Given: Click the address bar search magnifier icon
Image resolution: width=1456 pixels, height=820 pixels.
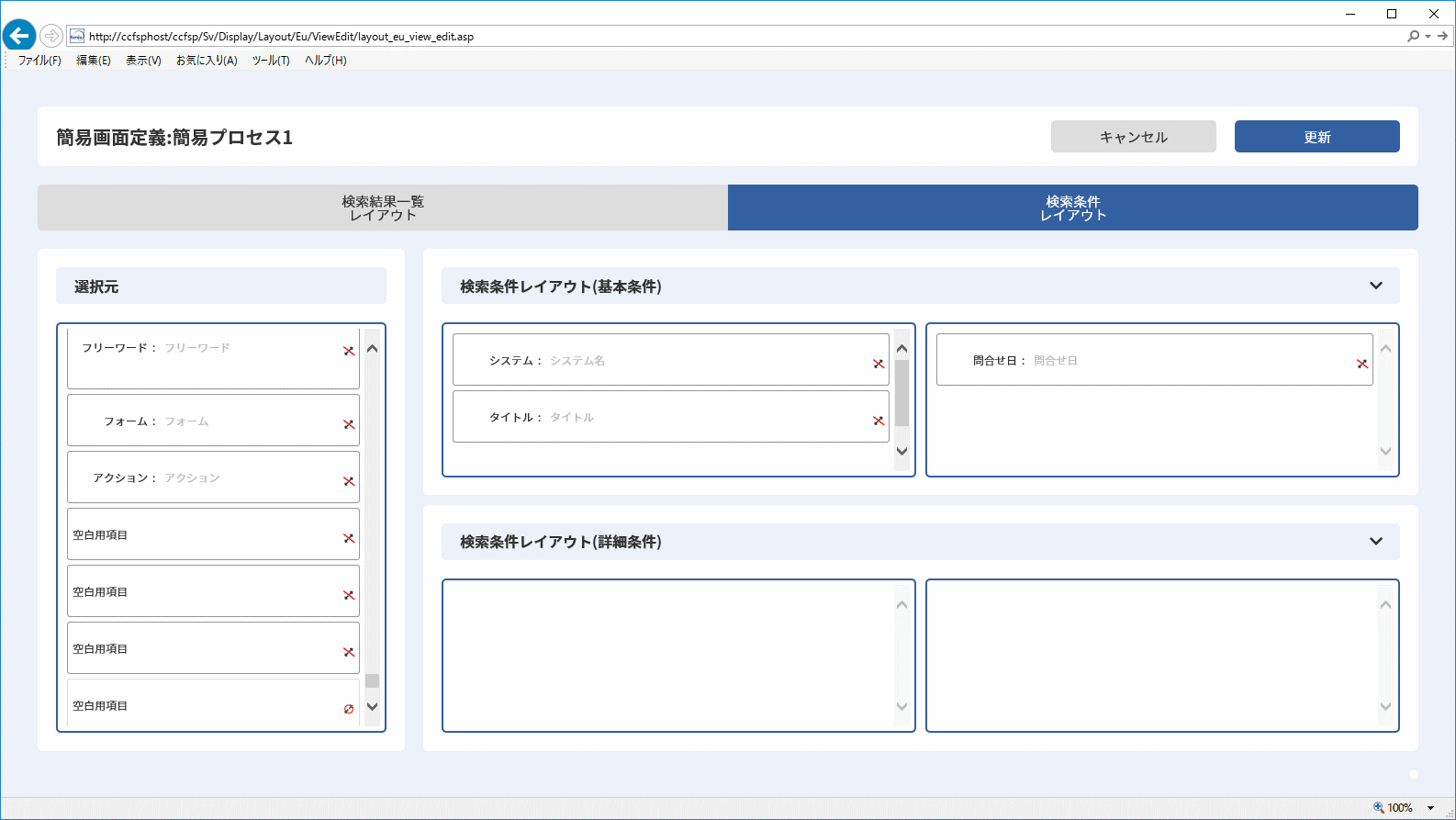Looking at the screenshot, I should pyautogui.click(x=1413, y=36).
